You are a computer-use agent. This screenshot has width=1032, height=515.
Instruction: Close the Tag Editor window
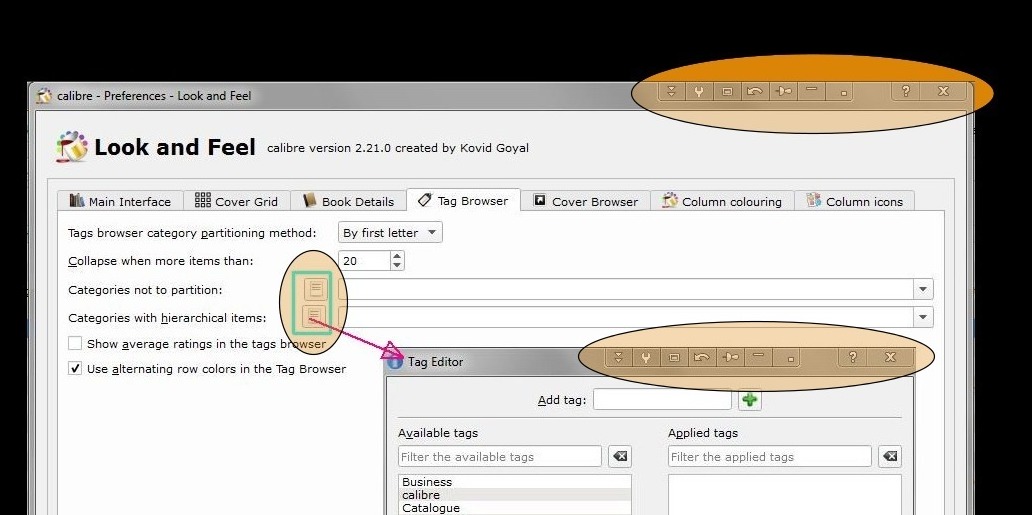click(890, 357)
